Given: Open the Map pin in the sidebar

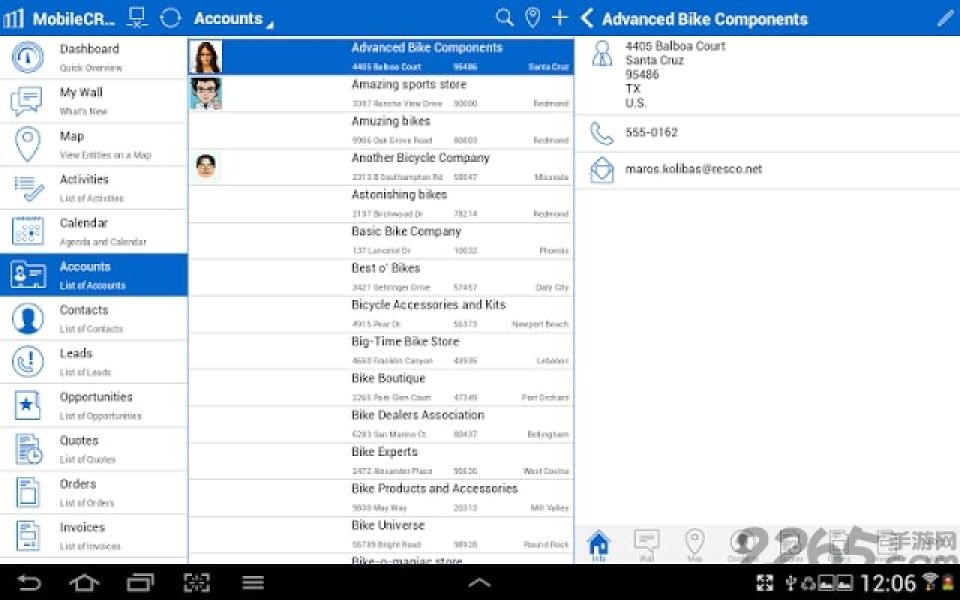Looking at the screenshot, I should click(28, 144).
